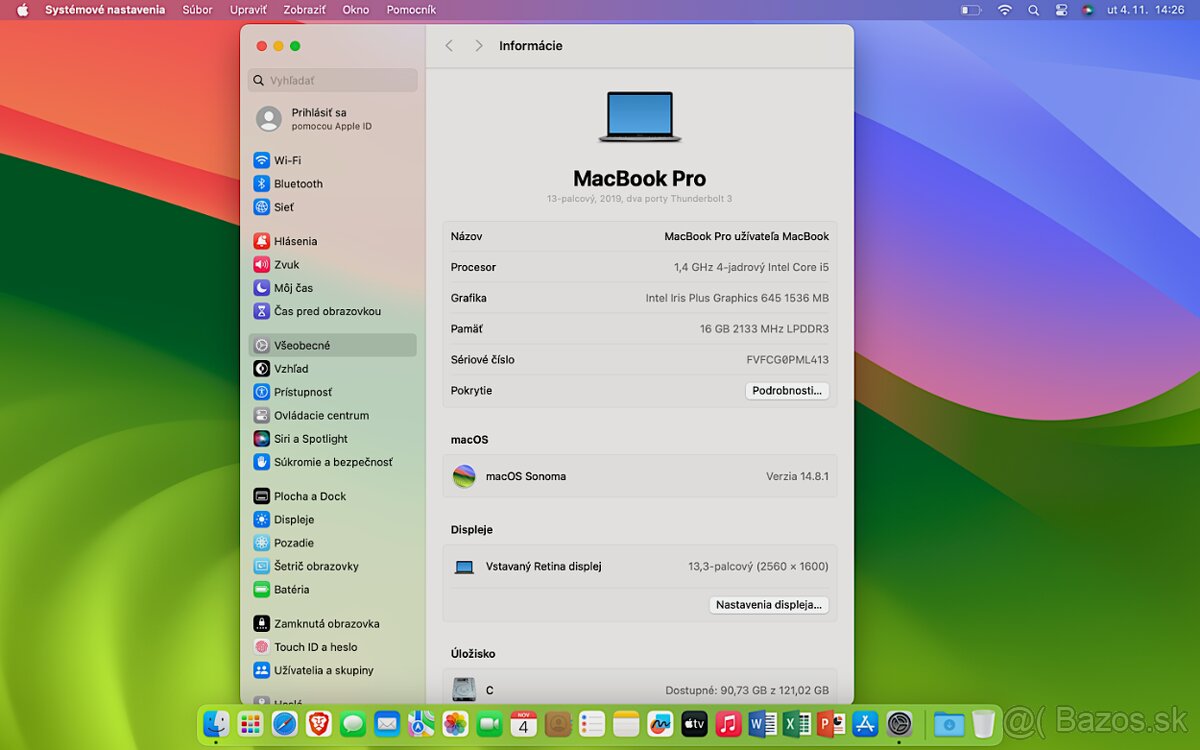Open Microsoft Excel from the Dock
Image resolution: width=1200 pixels, height=750 pixels.
click(x=795, y=723)
